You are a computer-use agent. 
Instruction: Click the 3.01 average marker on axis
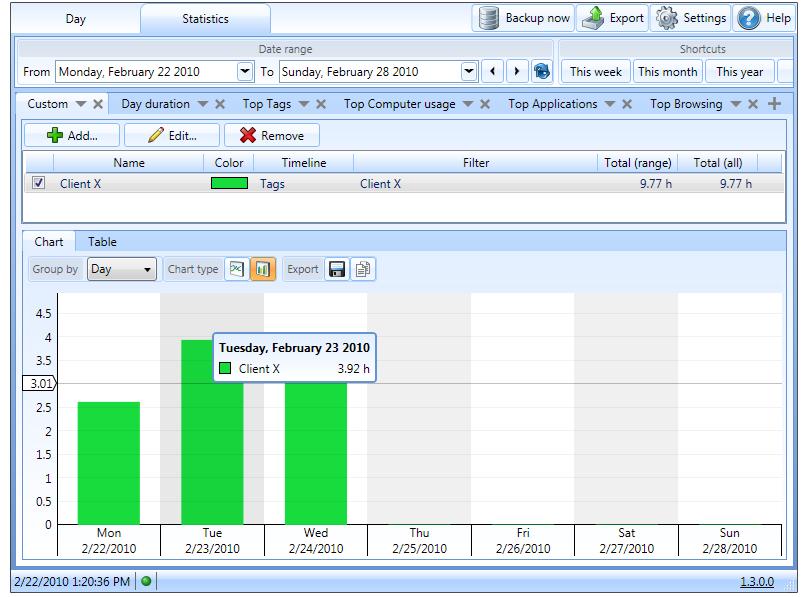coord(39,383)
